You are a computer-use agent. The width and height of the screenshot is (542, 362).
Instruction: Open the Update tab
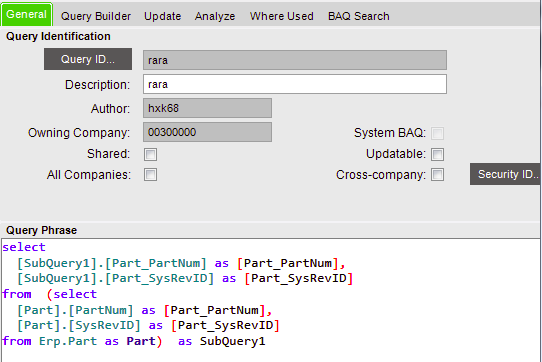(162, 16)
